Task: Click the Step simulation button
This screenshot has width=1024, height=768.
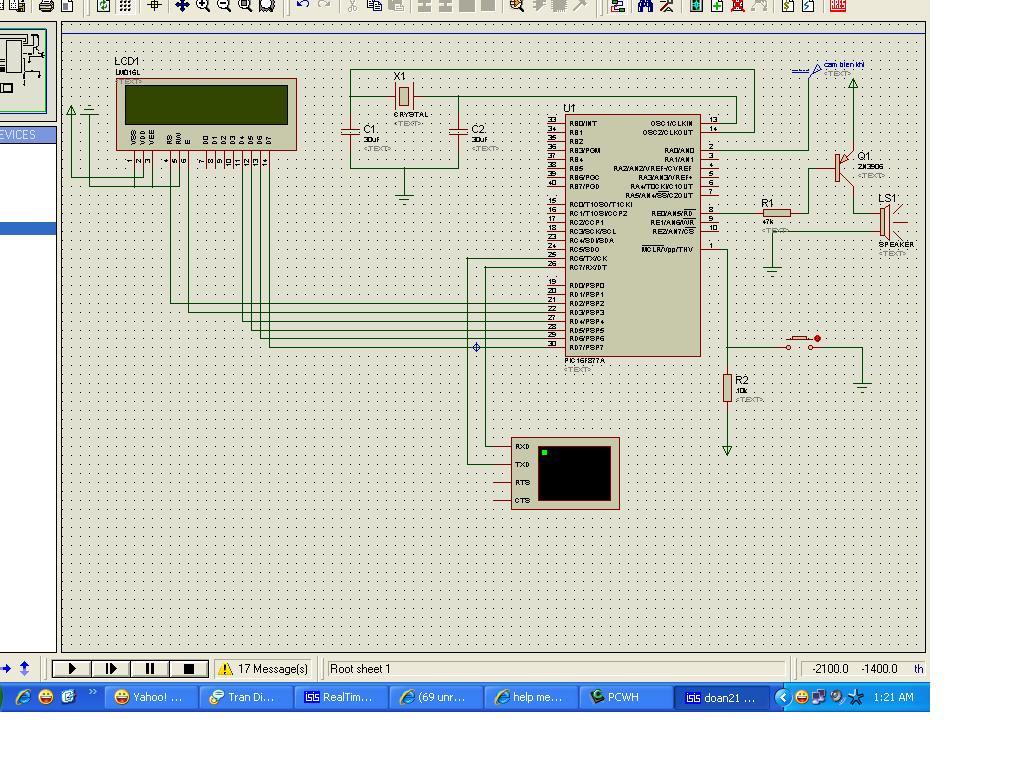Action: point(111,669)
